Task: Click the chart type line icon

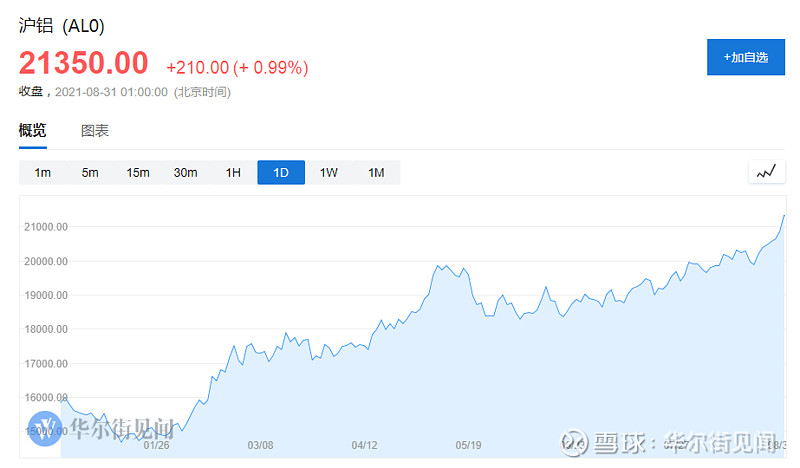Action: point(766,172)
